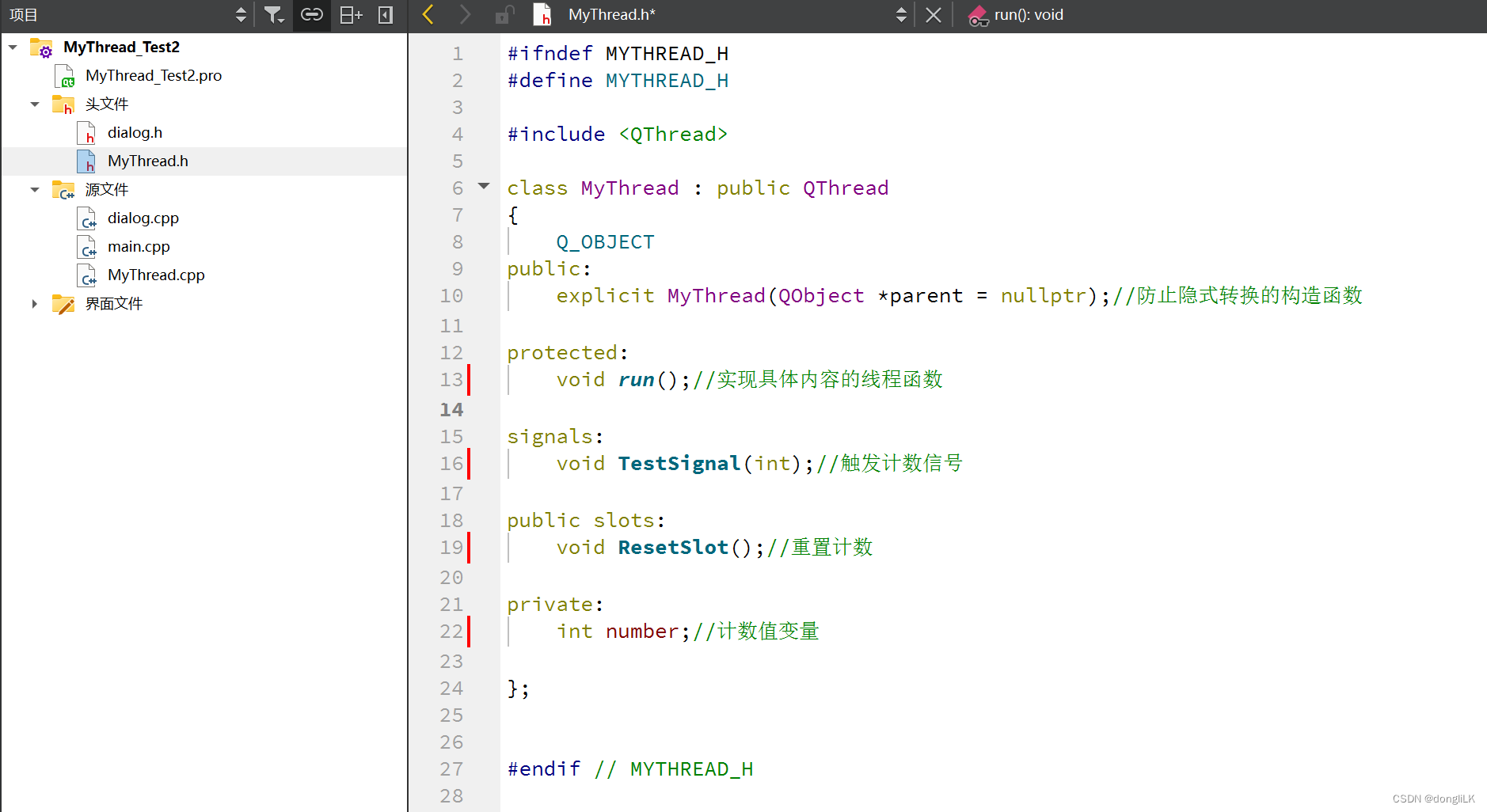1487x812 pixels.
Task: Click the forms folder pencil icon
Action: (63, 304)
